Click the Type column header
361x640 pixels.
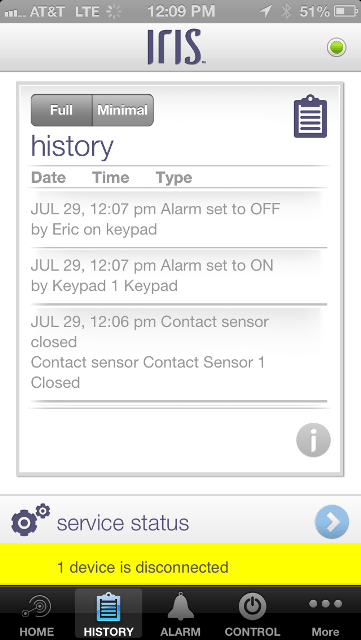(x=174, y=178)
